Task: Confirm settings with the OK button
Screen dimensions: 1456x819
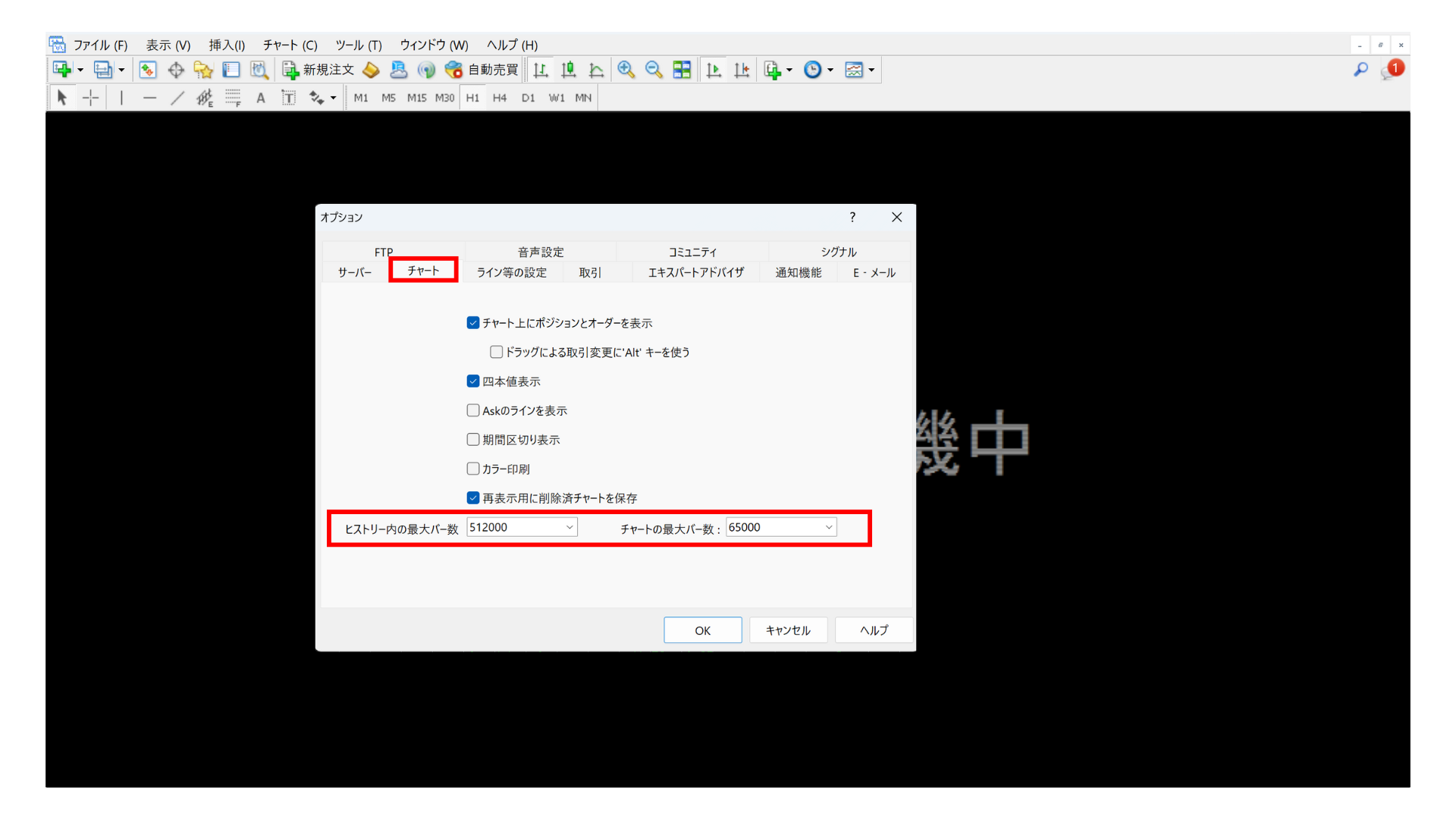Action: click(x=702, y=629)
